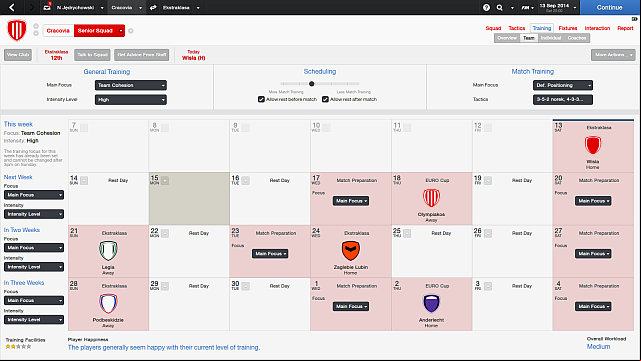The height and width of the screenshot is (361, 641).
Task: Open the Squad menu
Action: (493, 28)
